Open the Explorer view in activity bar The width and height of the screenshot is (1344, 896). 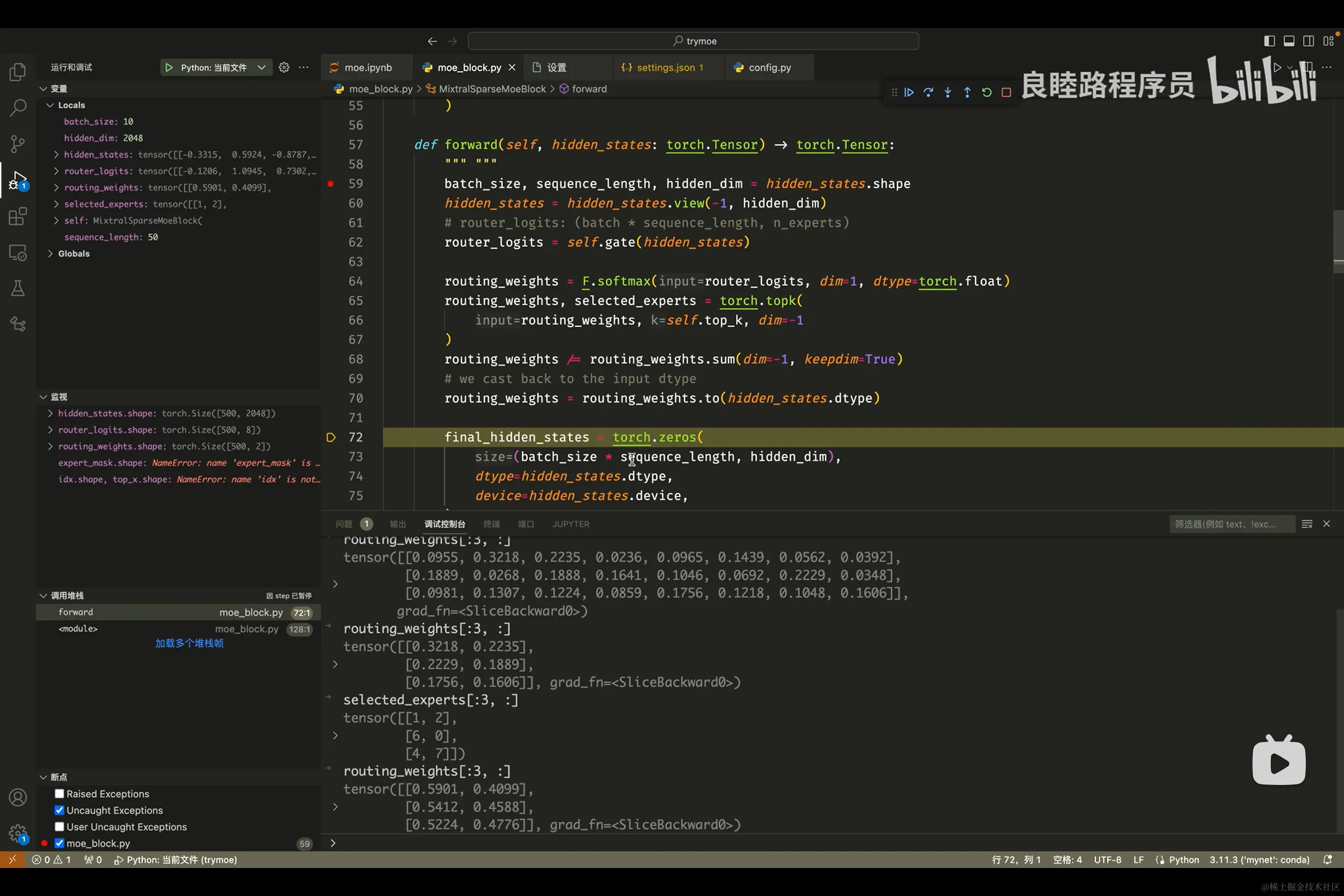click(18, 72)
